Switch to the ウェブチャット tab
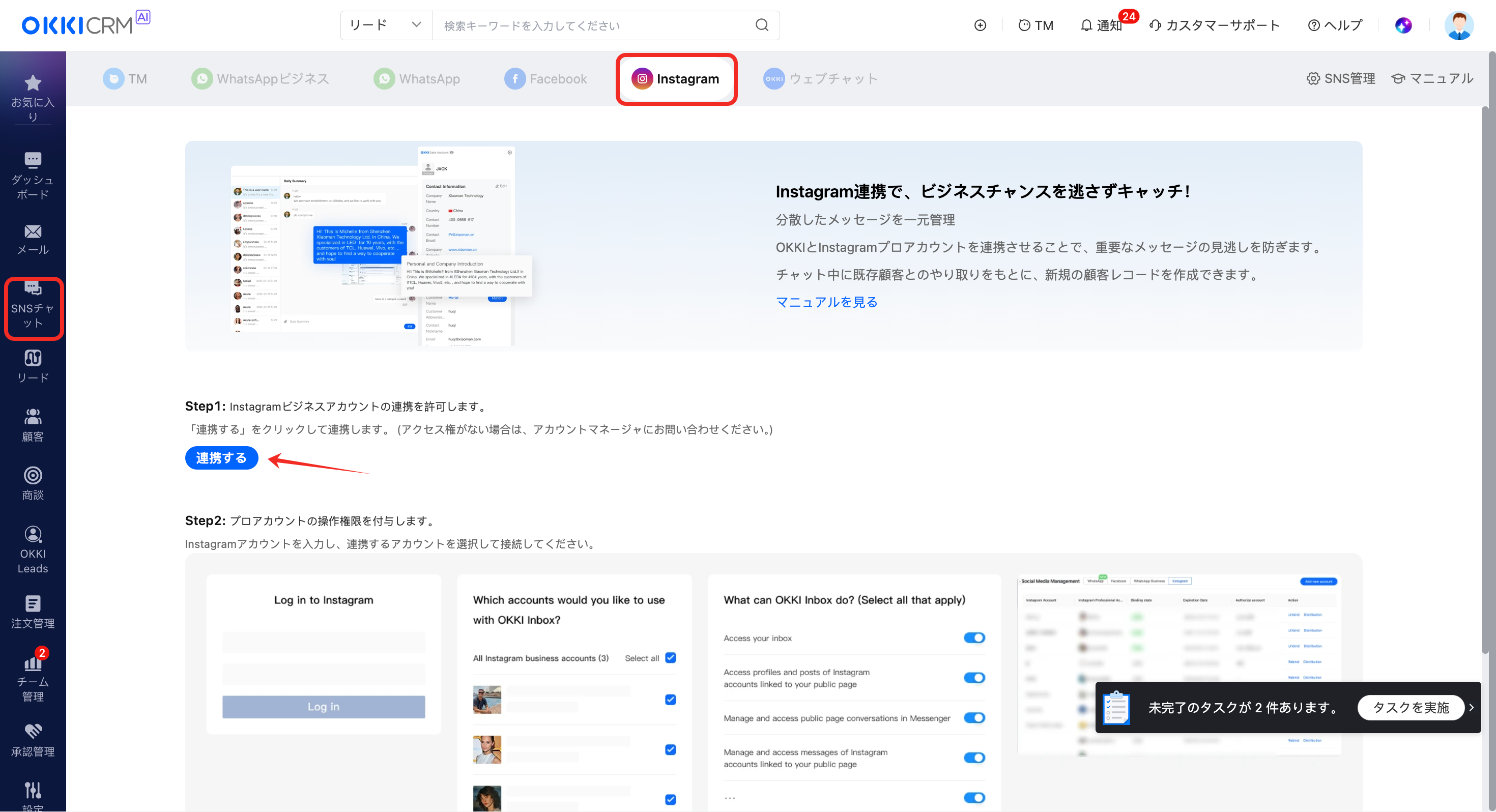Screen dimensions: 1496x812 (820, 78)
